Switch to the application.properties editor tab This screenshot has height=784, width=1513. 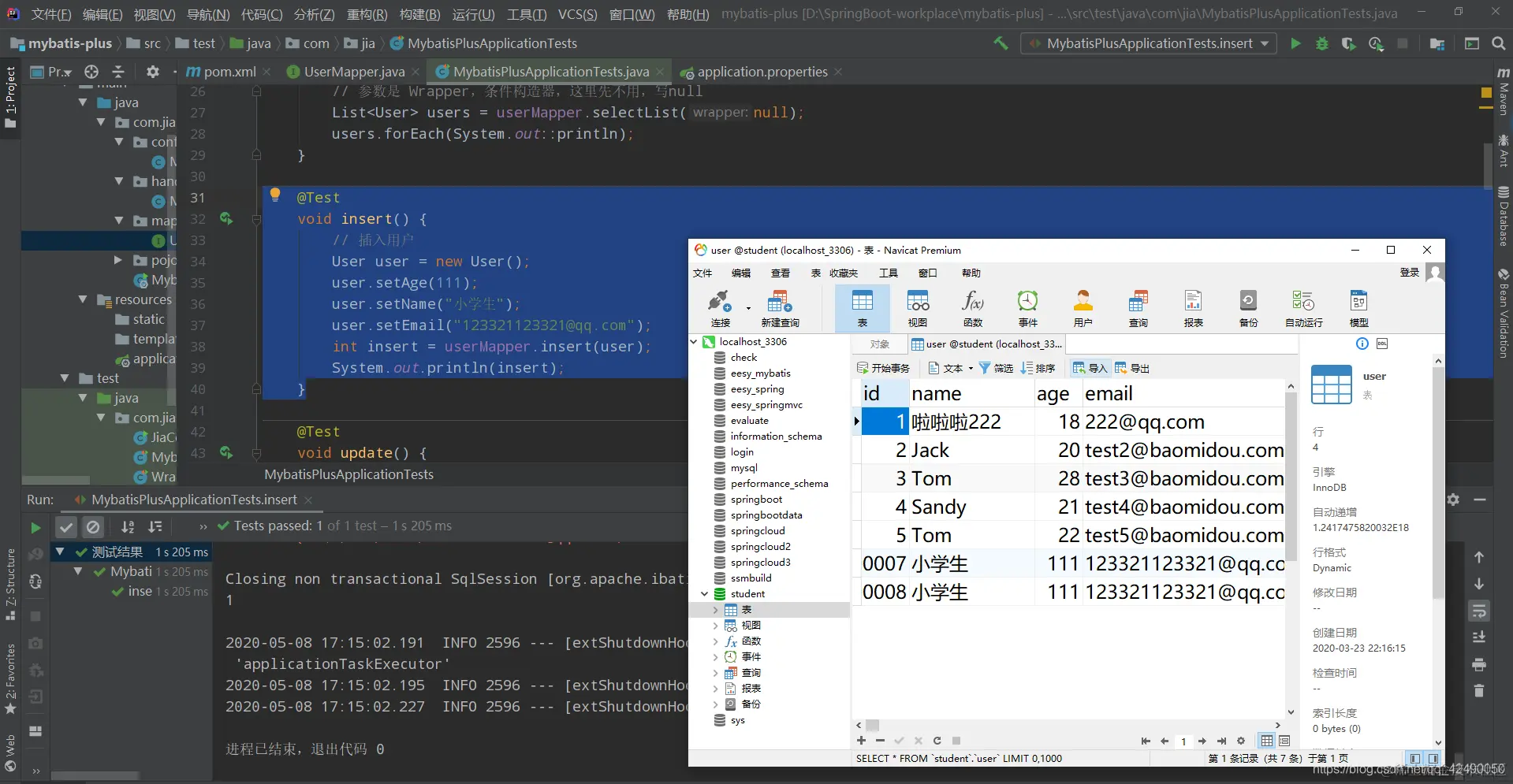[x=762, y=72]
